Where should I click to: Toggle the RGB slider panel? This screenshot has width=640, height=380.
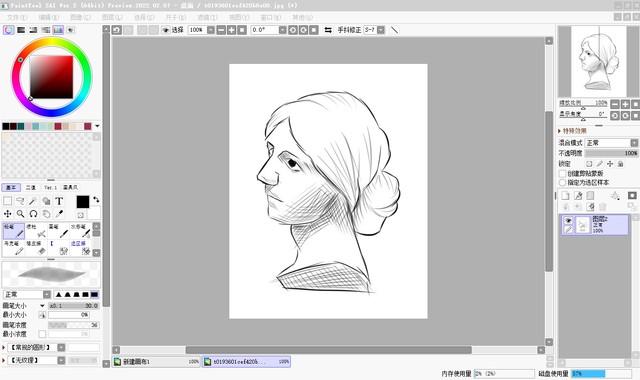(x=21, y=30)
